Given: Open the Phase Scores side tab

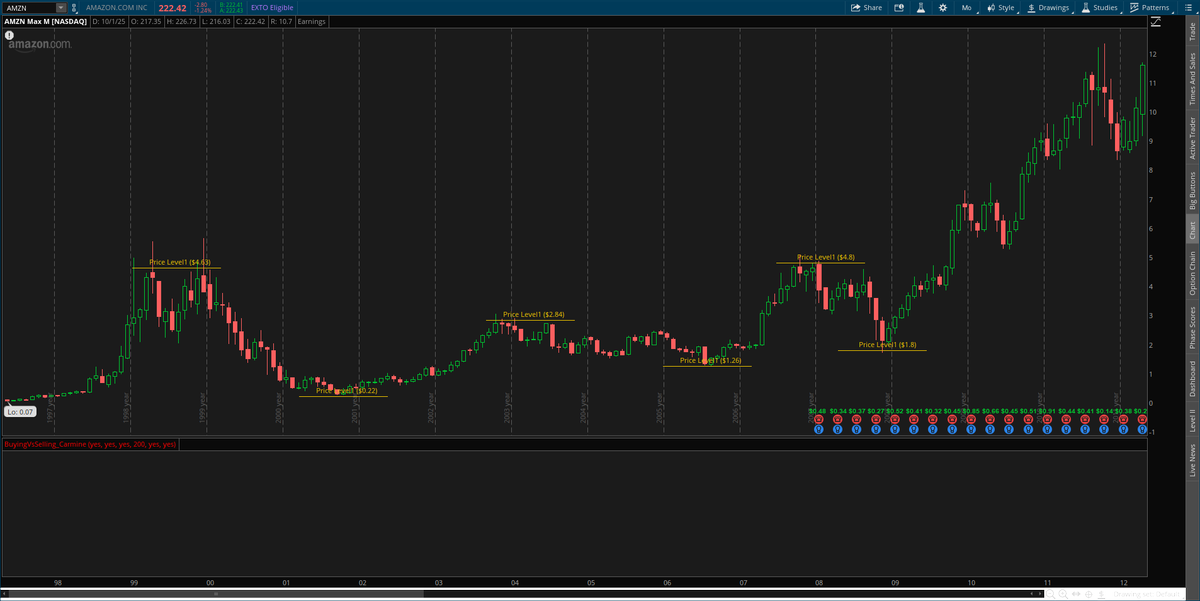Looking at the screenshot, I should [1191, 328].
